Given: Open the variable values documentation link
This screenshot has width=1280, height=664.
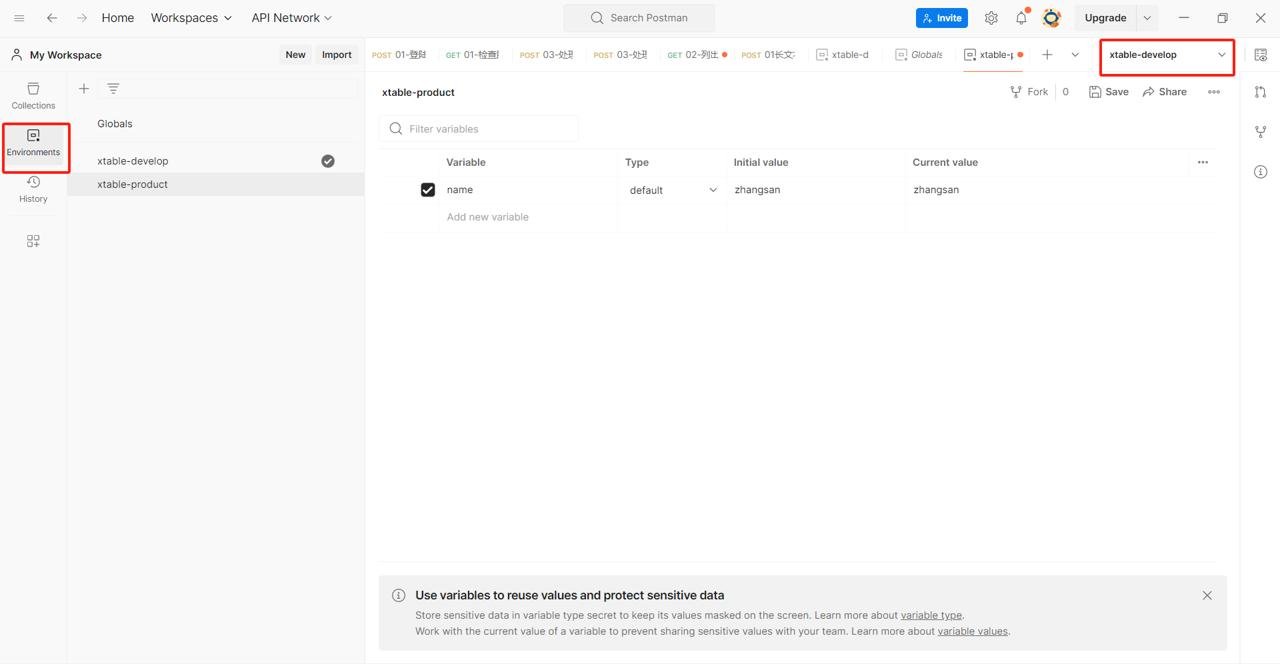Looking at the screenshot, I should point(973,631).
